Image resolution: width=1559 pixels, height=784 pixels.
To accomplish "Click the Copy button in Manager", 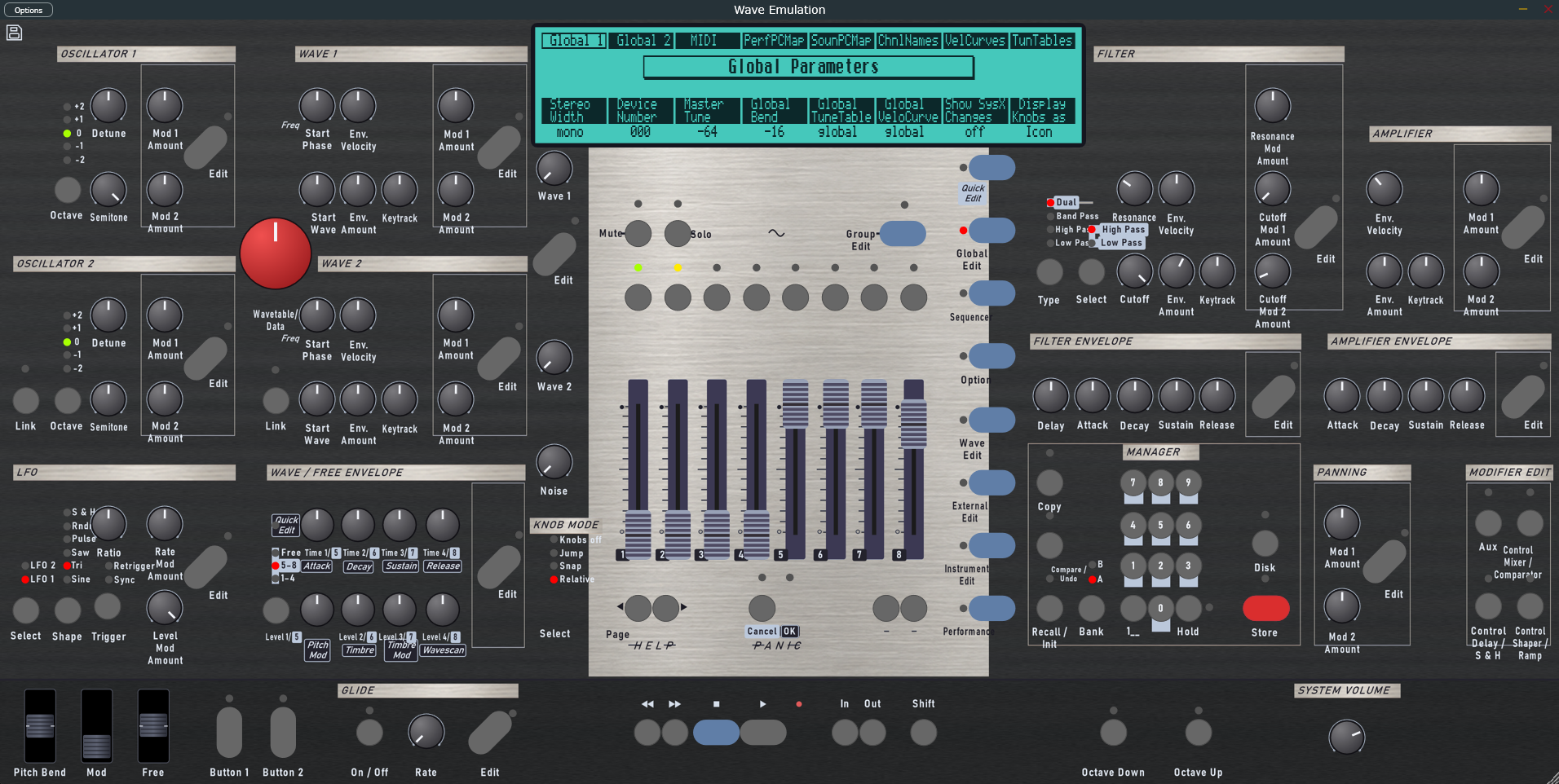I will [x=1049, y=482].
